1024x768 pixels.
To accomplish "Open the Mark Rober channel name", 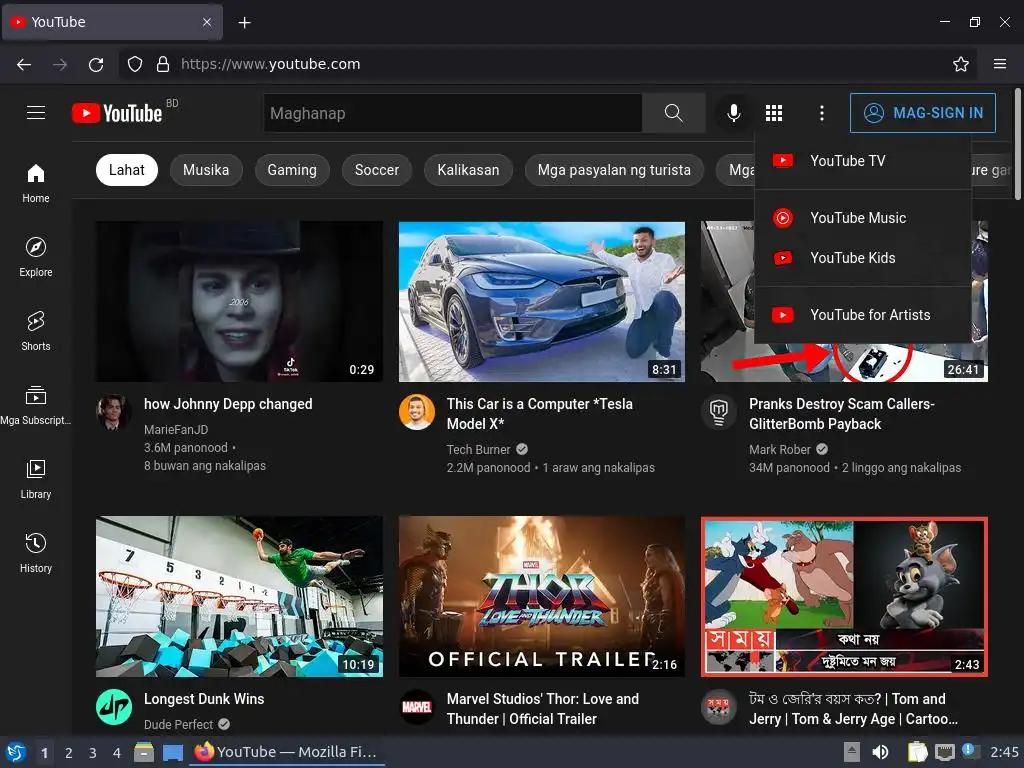I will (780, 449).
